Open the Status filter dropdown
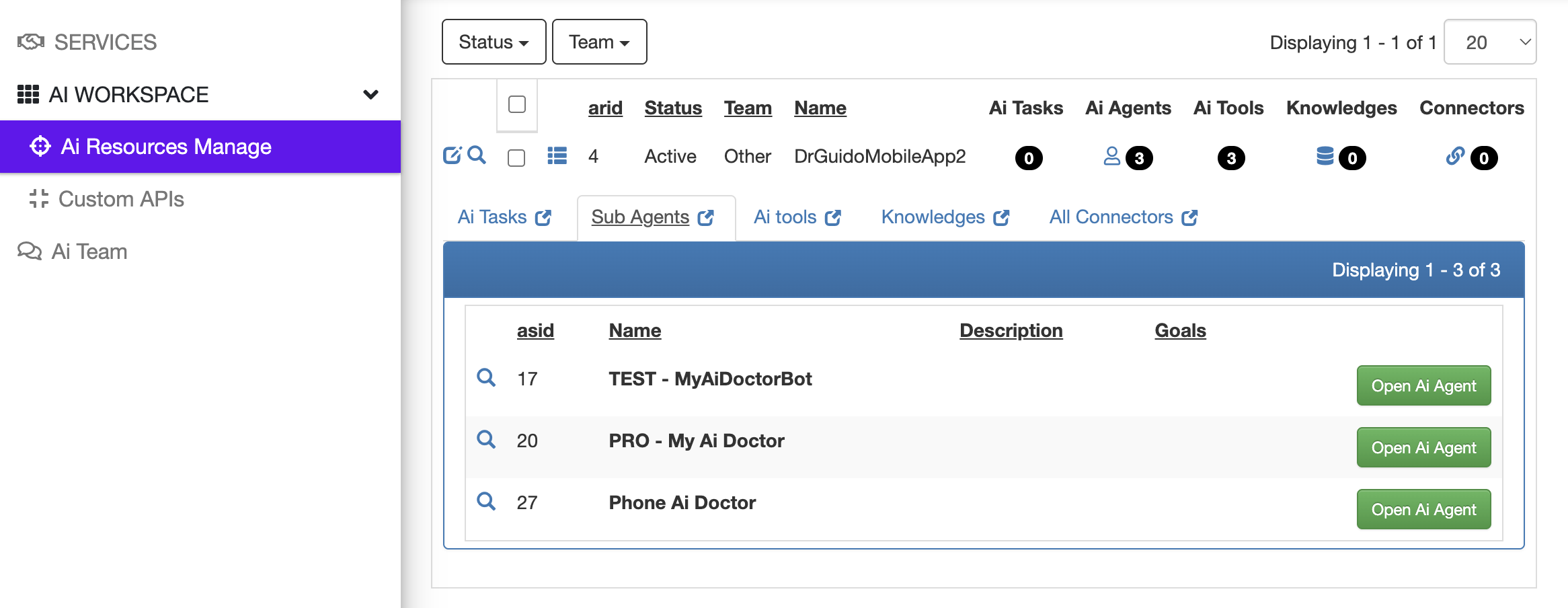 point(494,42)
